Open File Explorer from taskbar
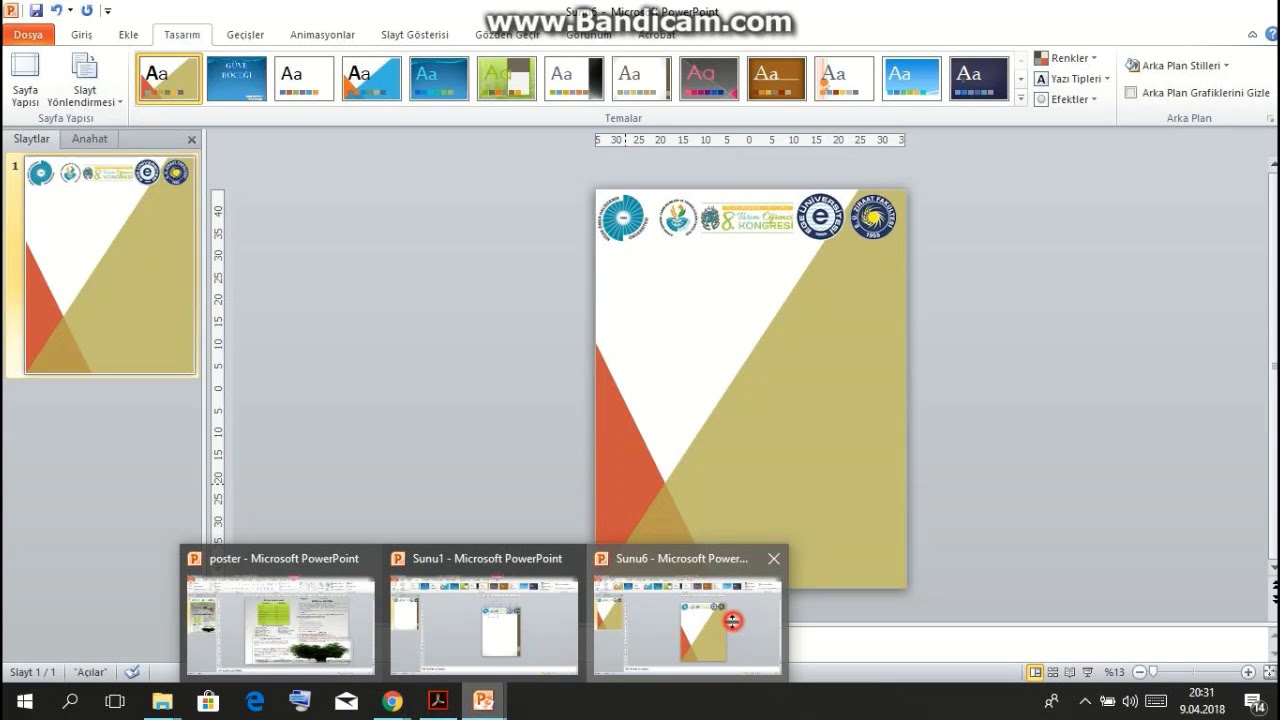1280x720 pixels. (x=162, y=701)
